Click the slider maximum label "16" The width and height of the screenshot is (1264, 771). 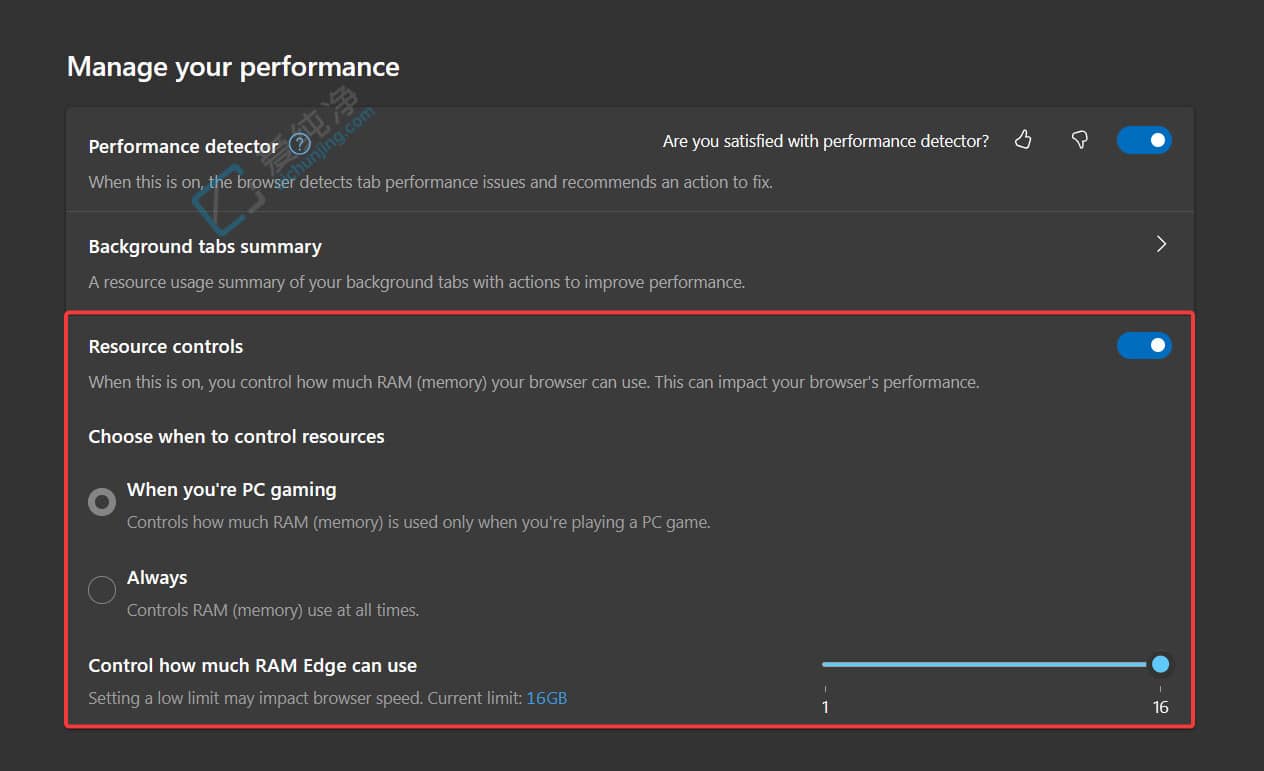[x=1160, y=707]
